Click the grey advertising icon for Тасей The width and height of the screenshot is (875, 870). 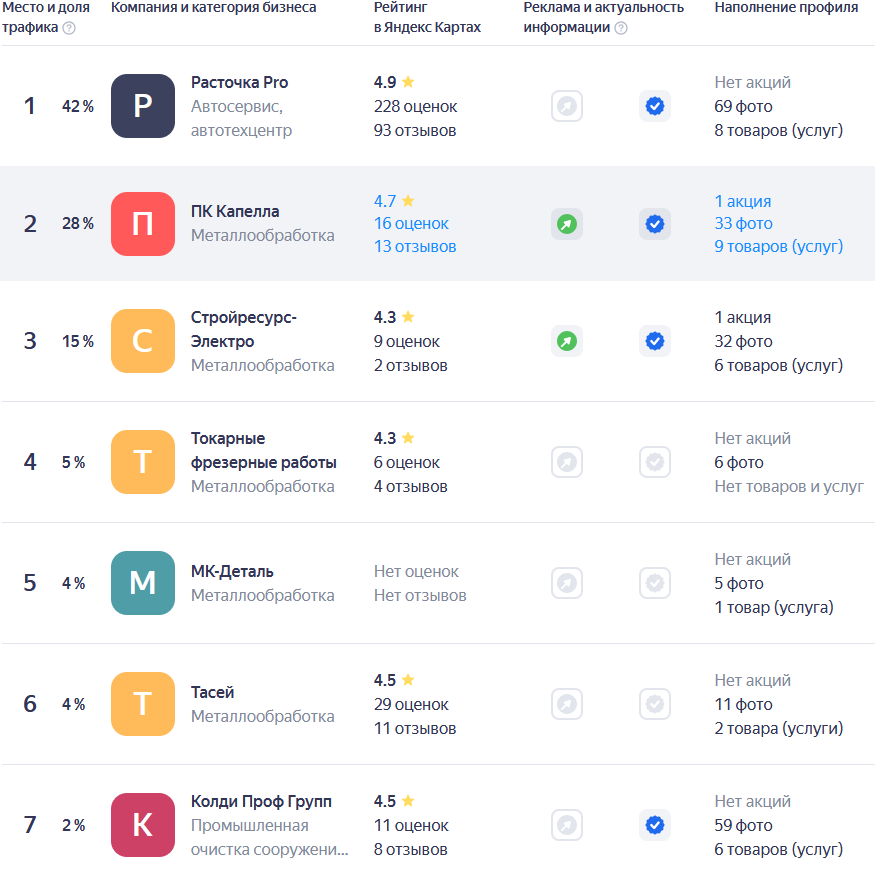(567, 704)
